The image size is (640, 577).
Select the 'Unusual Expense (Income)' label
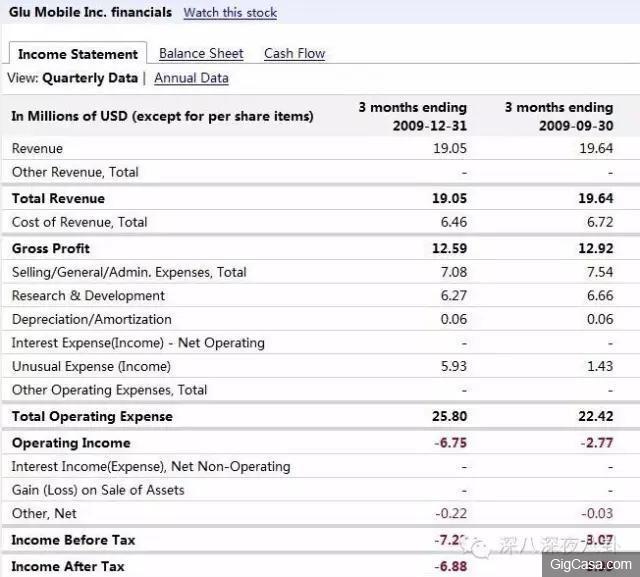91,366
